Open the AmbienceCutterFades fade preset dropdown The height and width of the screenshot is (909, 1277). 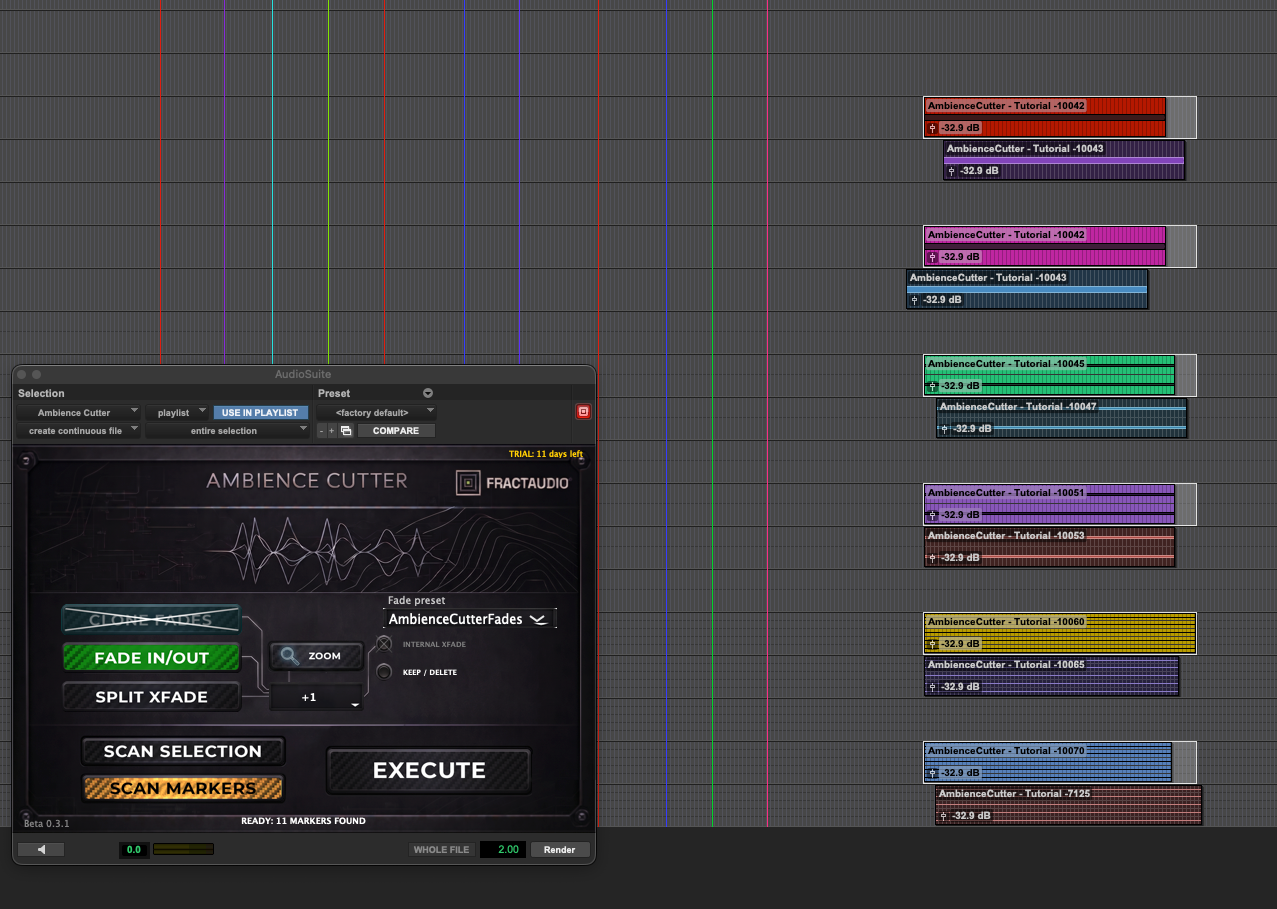[x=469, y=619]
